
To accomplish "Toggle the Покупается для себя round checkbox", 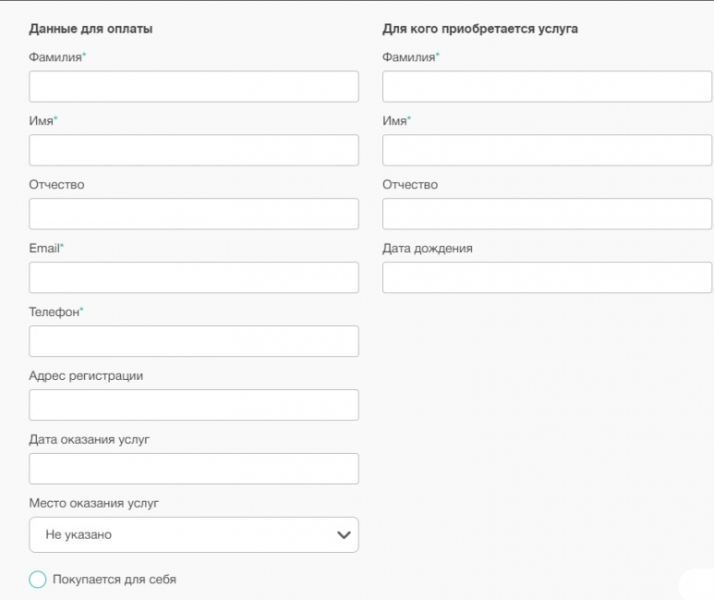I will (38, 579).
